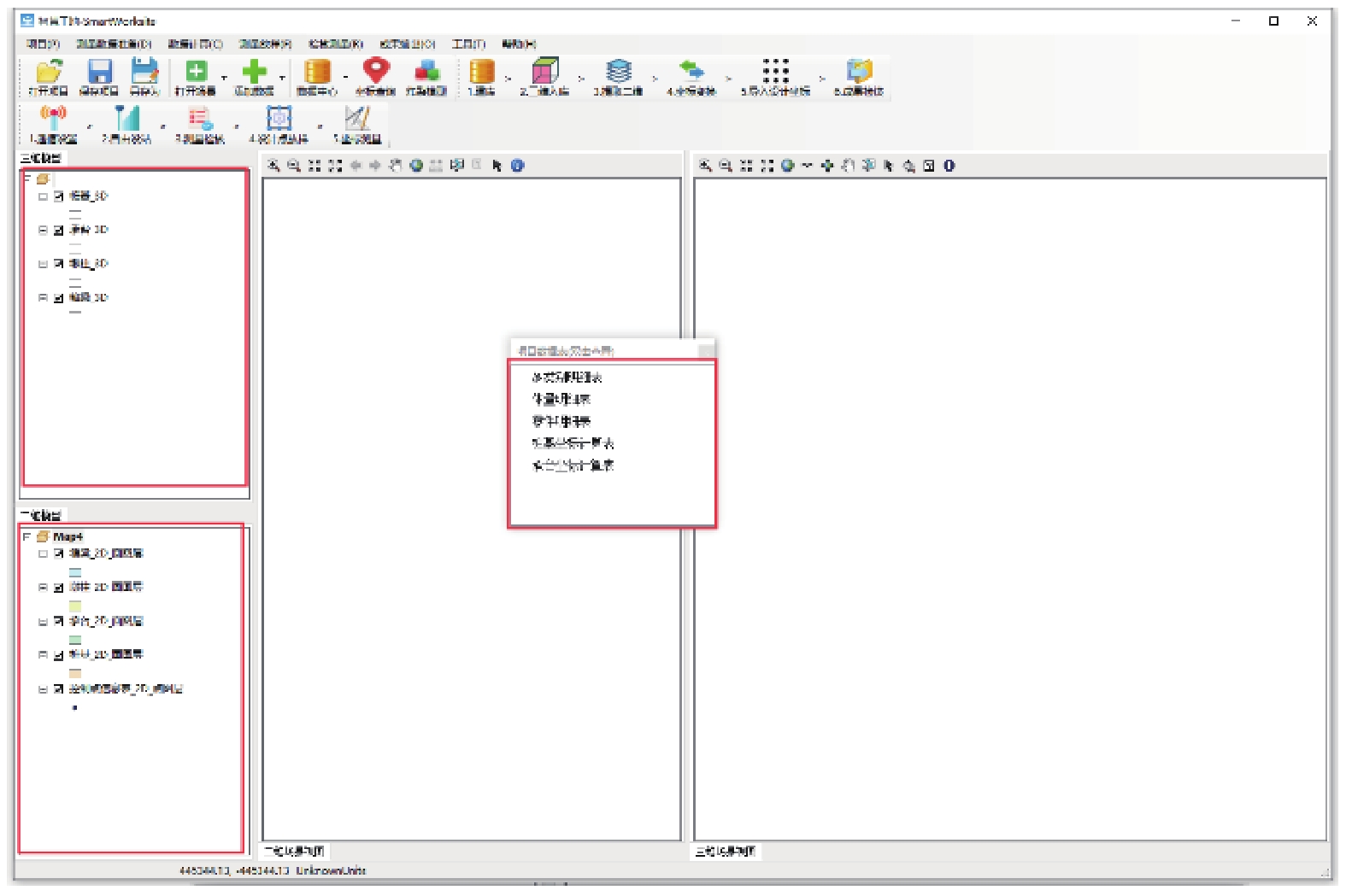Click the globe icon in 2D view toolbar
This screenshot has width=1346, height=896.
[416, 166]
